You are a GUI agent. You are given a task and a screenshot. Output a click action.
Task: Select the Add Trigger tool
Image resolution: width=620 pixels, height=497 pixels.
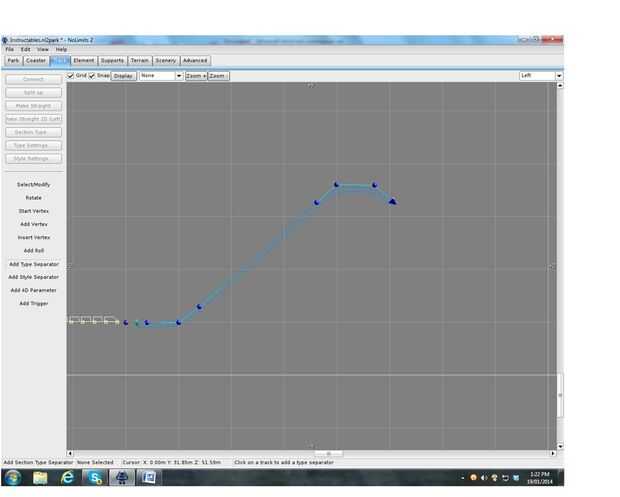tap(34, 304)
